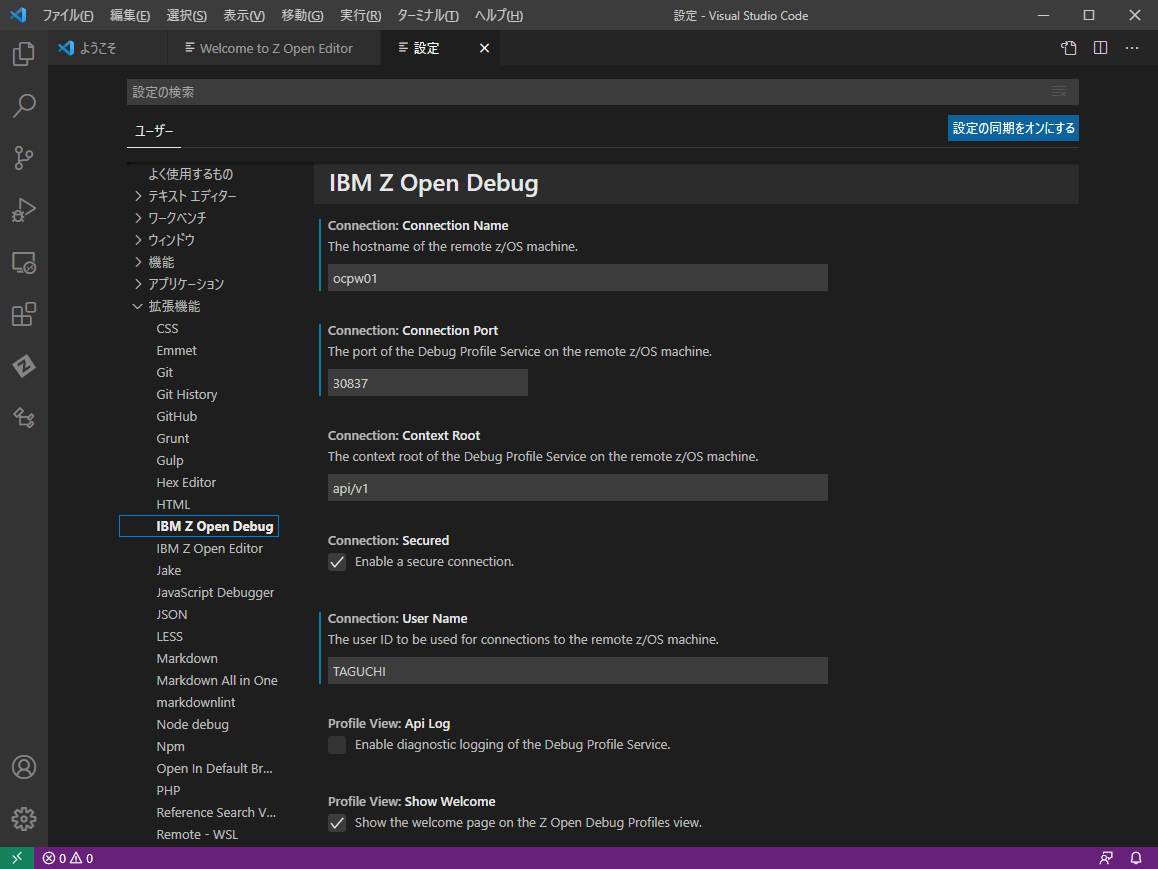Open more actions ellipsis menu
The width and height of the screenshot is (1158, 869).
click(x=1132, y=48)
